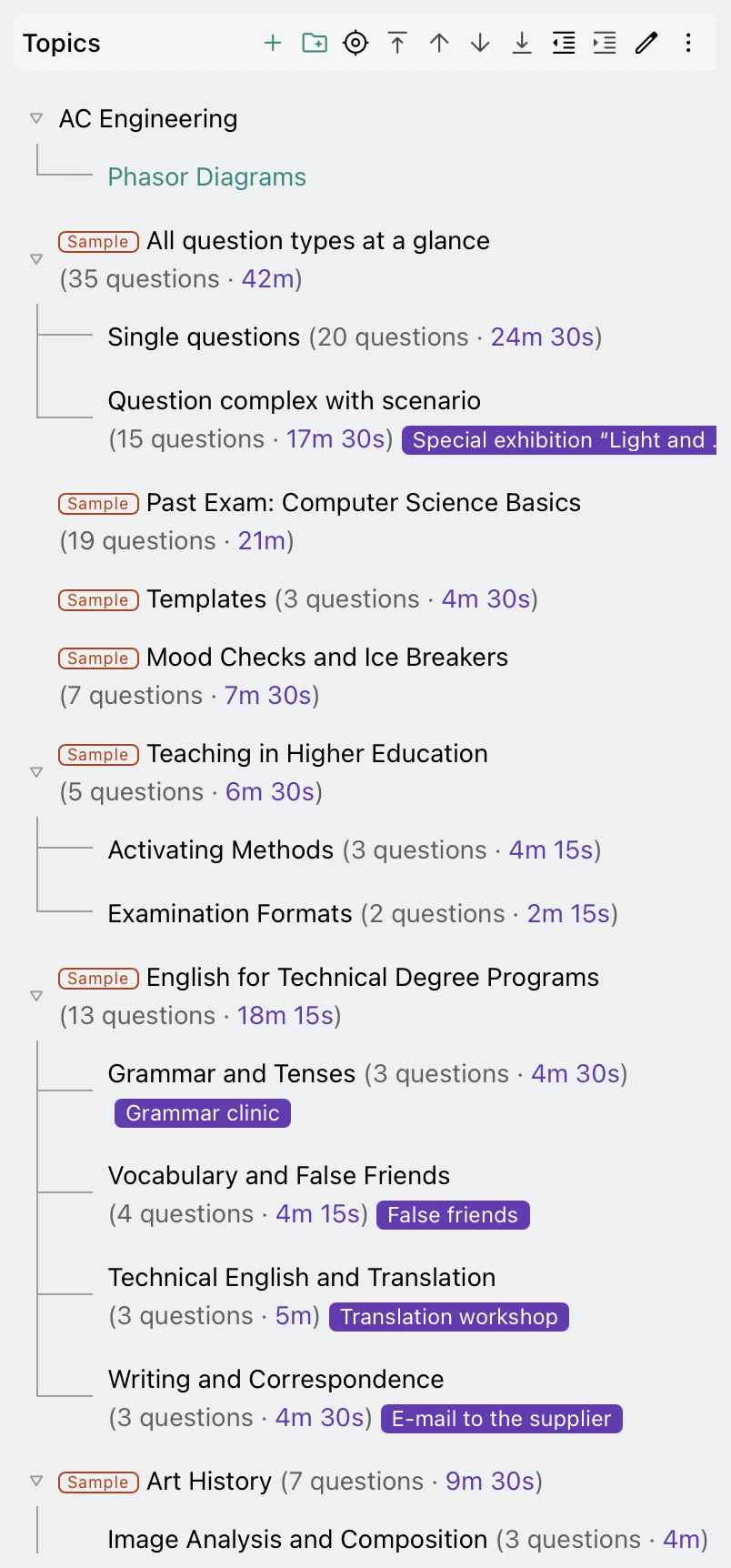The height and width of the screenshot is (1568, 731).
Task: Collapse All question types at a glance
Action: tap(36, 259)
